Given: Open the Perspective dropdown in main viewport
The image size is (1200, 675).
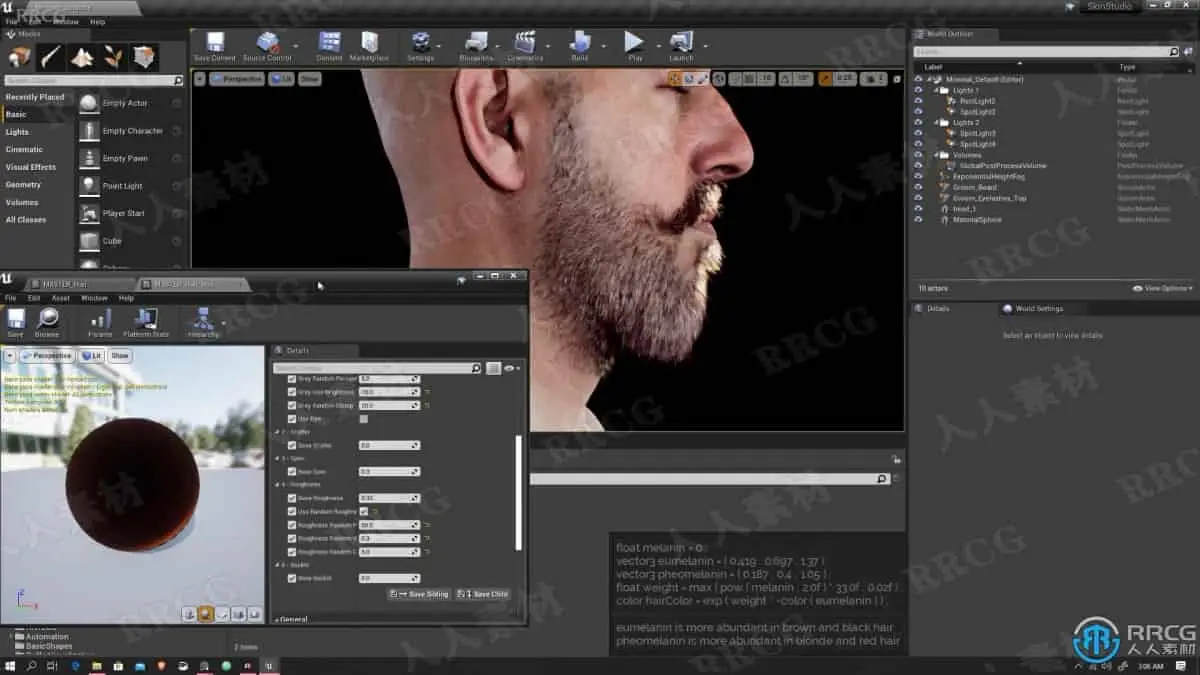Looking at the screenshot, I should click(237, 79).
